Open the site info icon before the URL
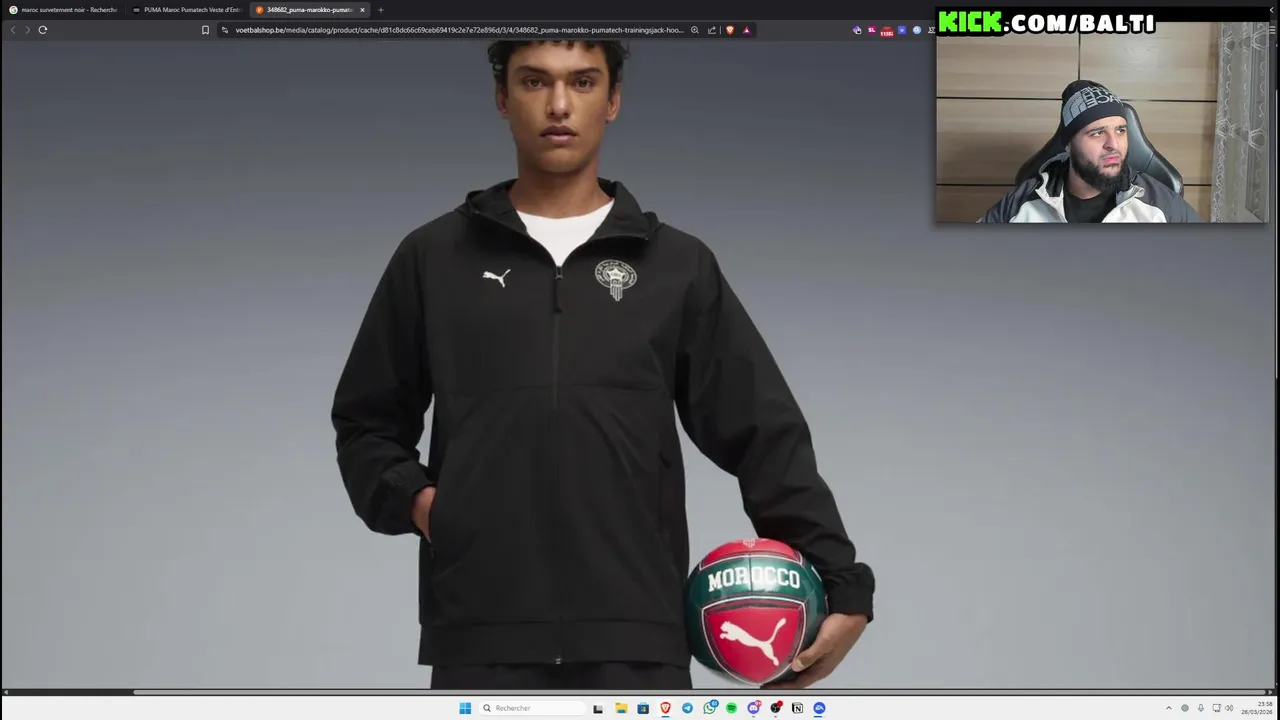Screen dimensions: 1280x720 [x=224, y=30]
